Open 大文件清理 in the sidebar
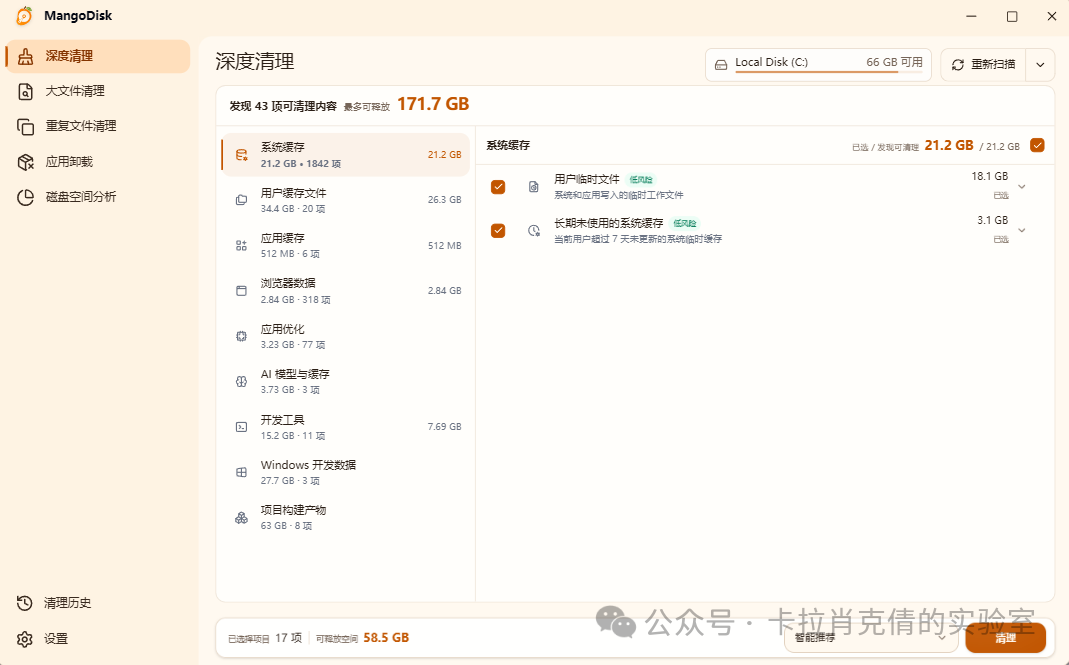 tap(98, 91)
